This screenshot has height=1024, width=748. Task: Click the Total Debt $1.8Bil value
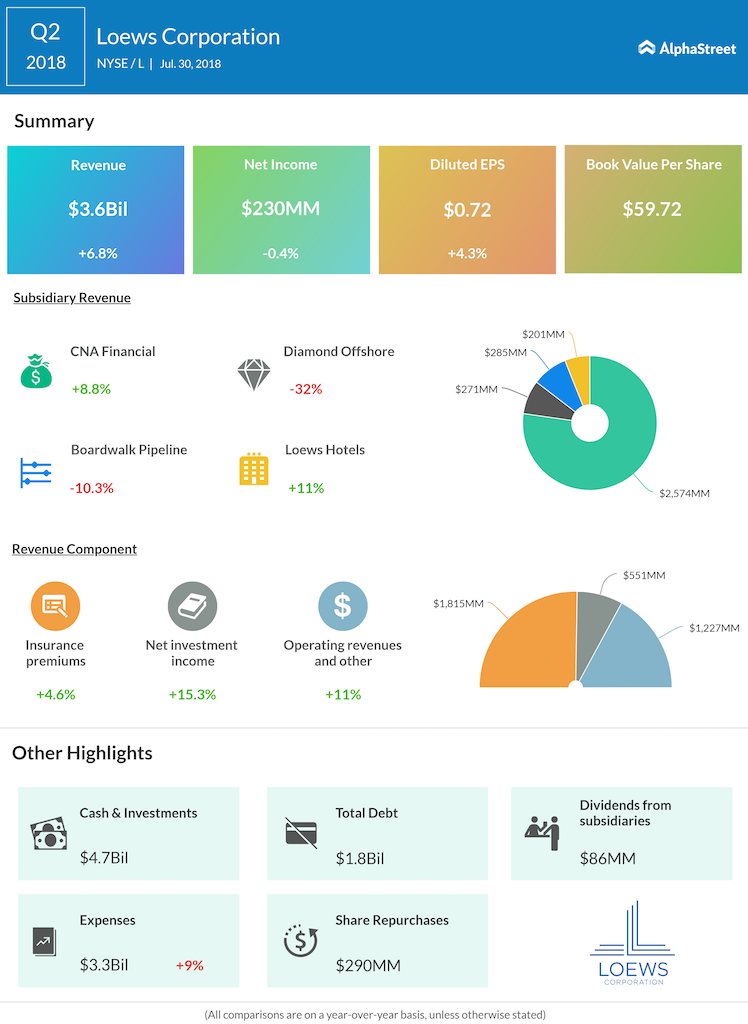pyautogui.click(x=360, y=858)
